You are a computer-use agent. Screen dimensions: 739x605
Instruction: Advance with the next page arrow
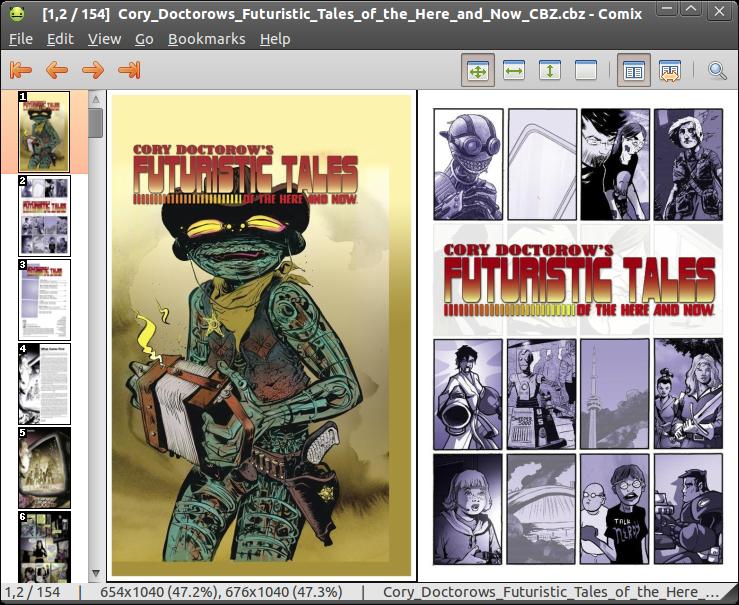coord(93,70)
